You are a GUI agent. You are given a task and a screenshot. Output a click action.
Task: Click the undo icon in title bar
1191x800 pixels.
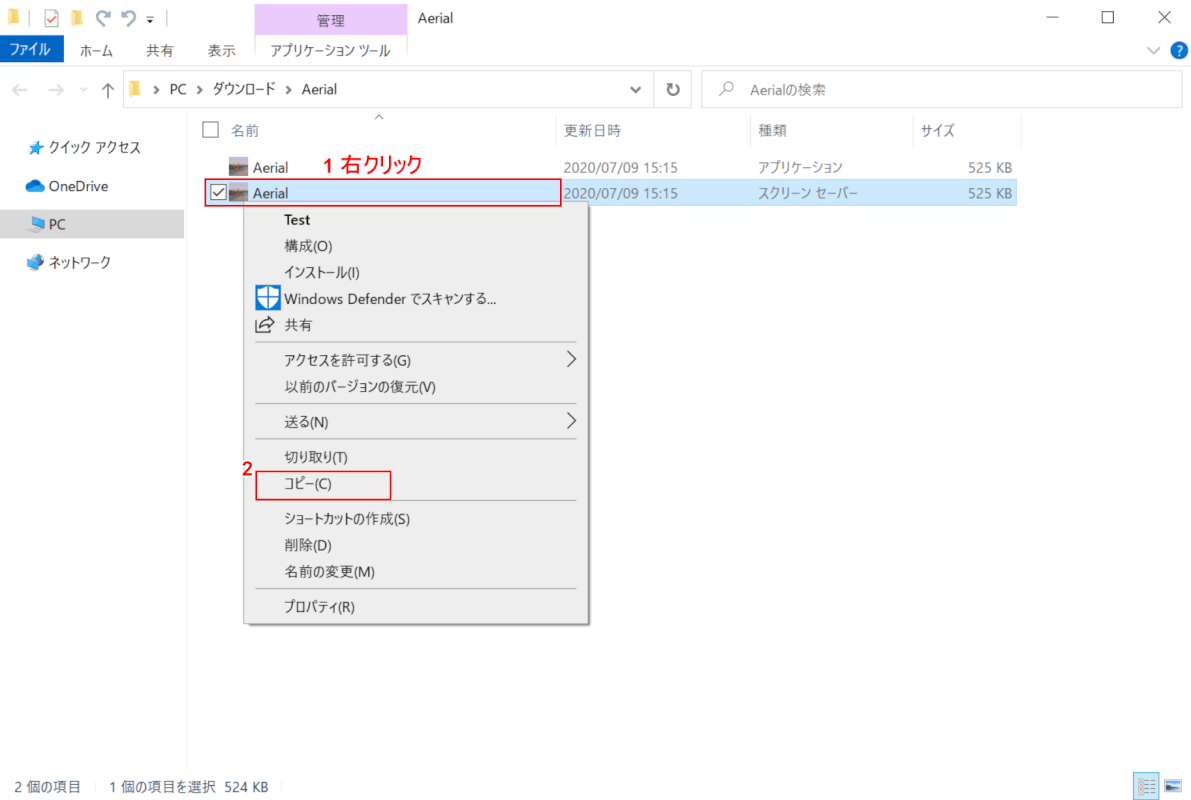click(x=128, y=18)
